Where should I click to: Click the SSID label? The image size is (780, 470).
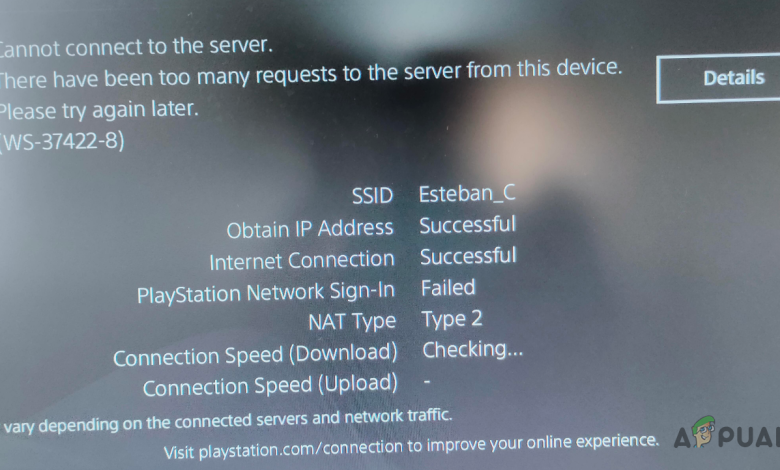tap(373, 195)
